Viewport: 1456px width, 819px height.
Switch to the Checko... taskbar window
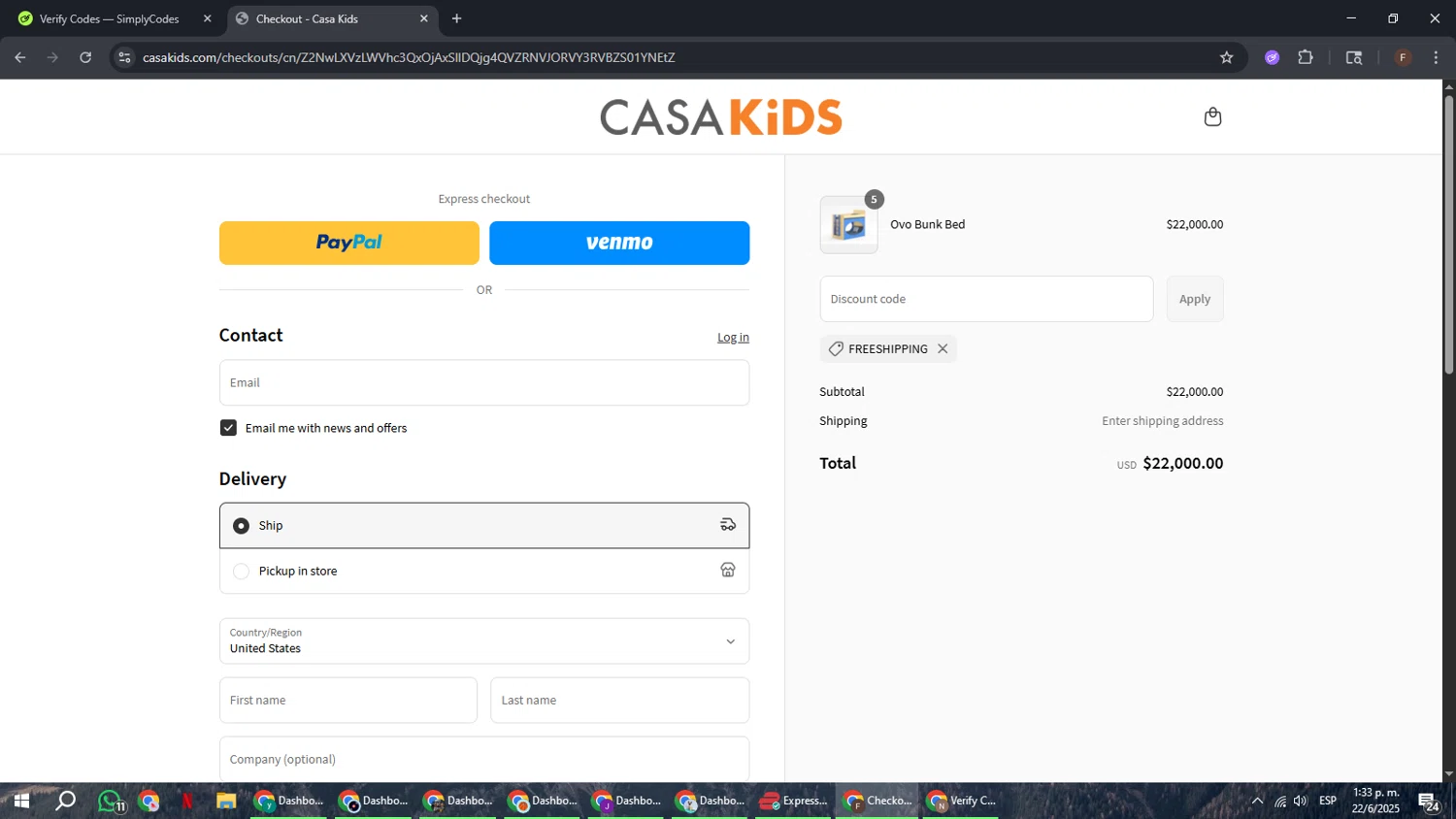tap(878, 802)
